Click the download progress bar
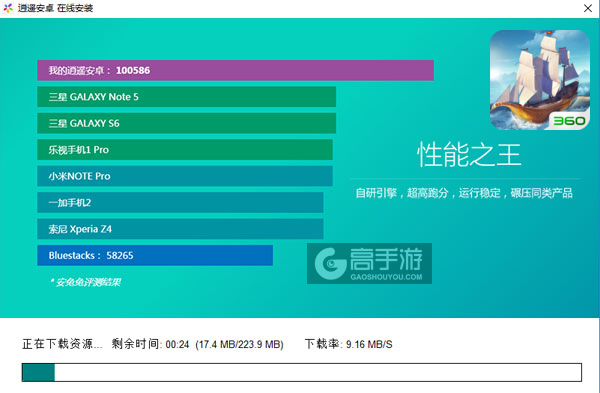Image resolution: width=600 pixels, height=393 pixels. [302, 372]
